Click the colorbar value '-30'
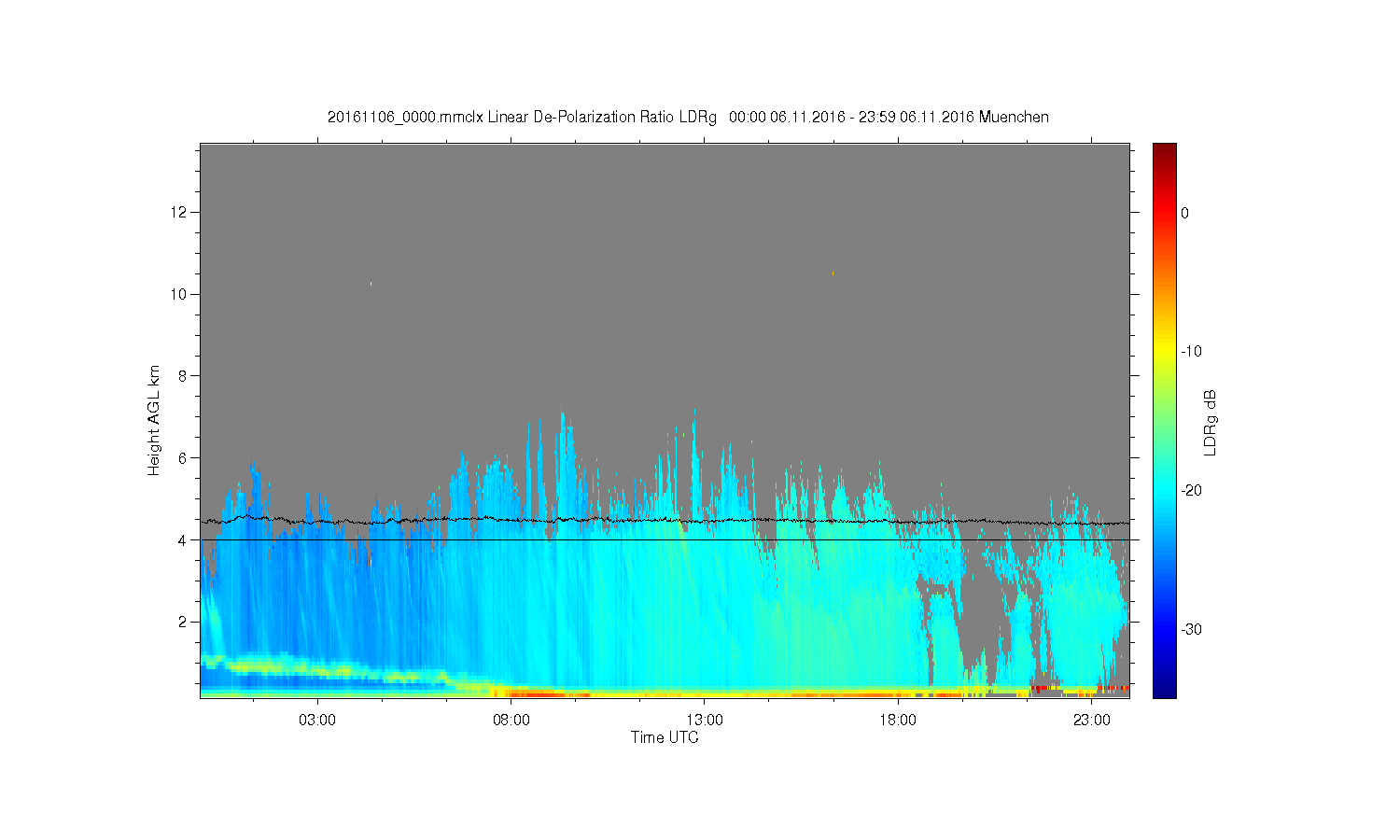This screenshot has height=840, width=1400. point(1191,629)
